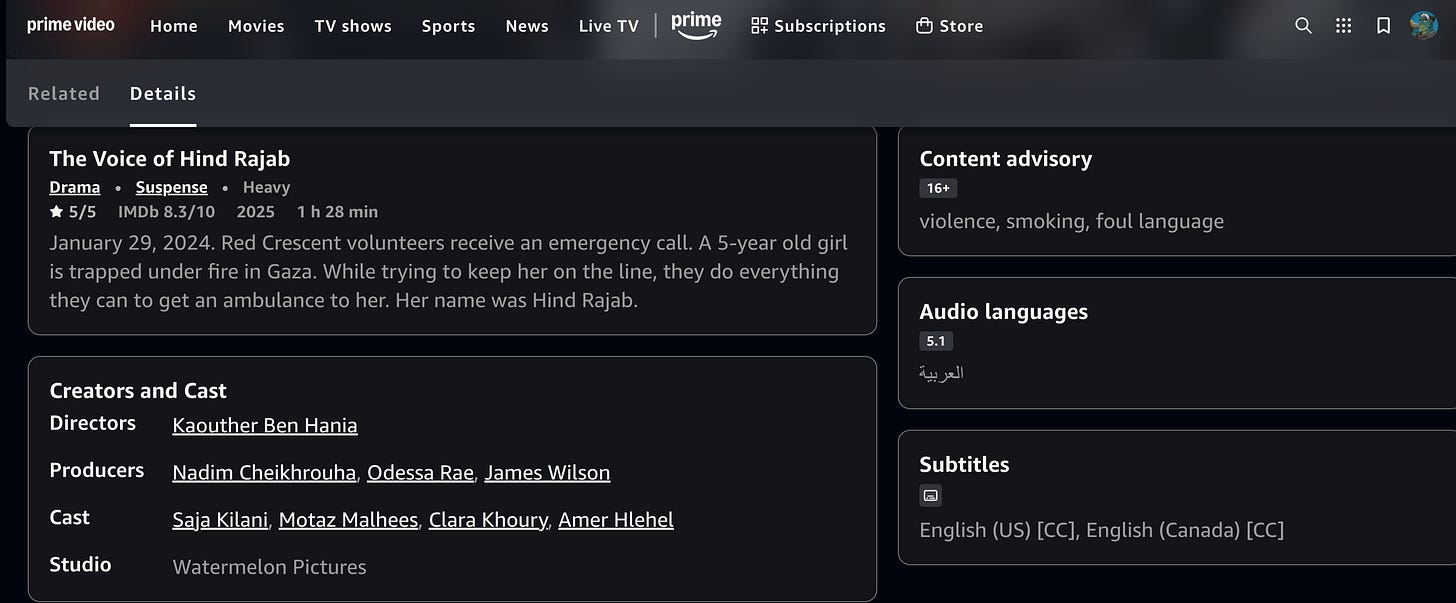Click the Prime smile logo
1456x603 pixels.
(696, 25)
